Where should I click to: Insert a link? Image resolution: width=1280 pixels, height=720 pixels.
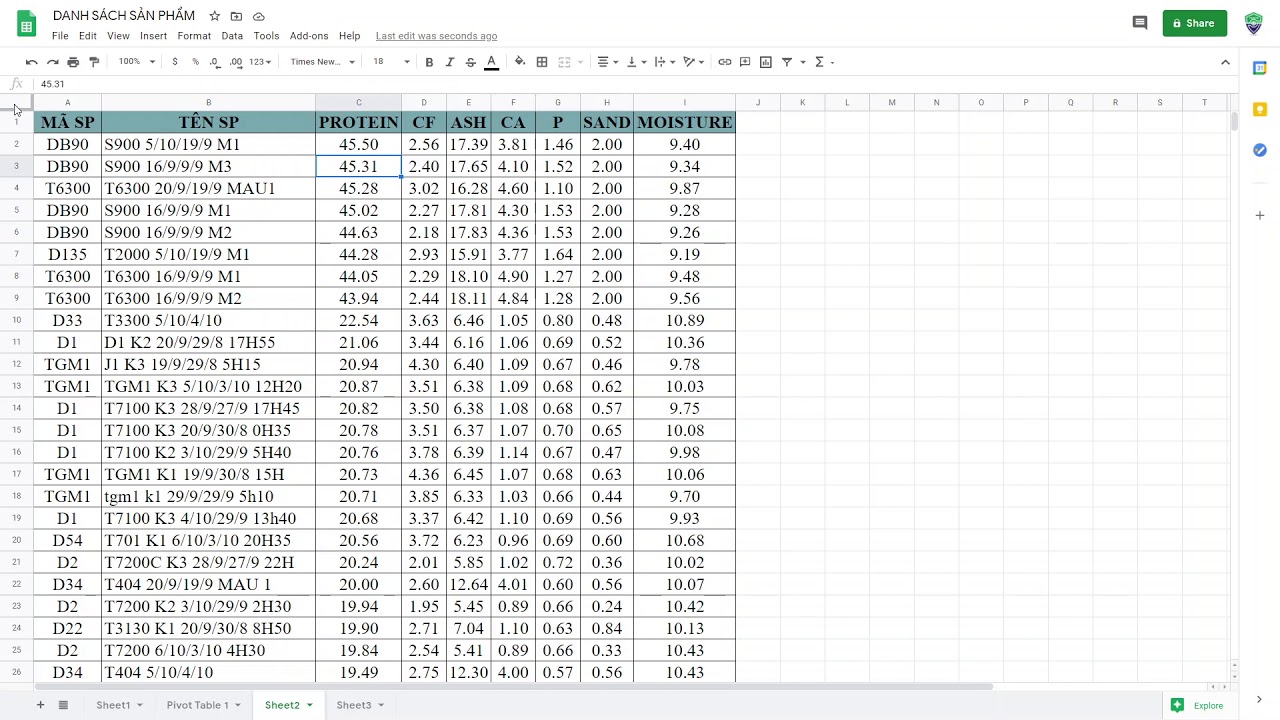point(725,62)
